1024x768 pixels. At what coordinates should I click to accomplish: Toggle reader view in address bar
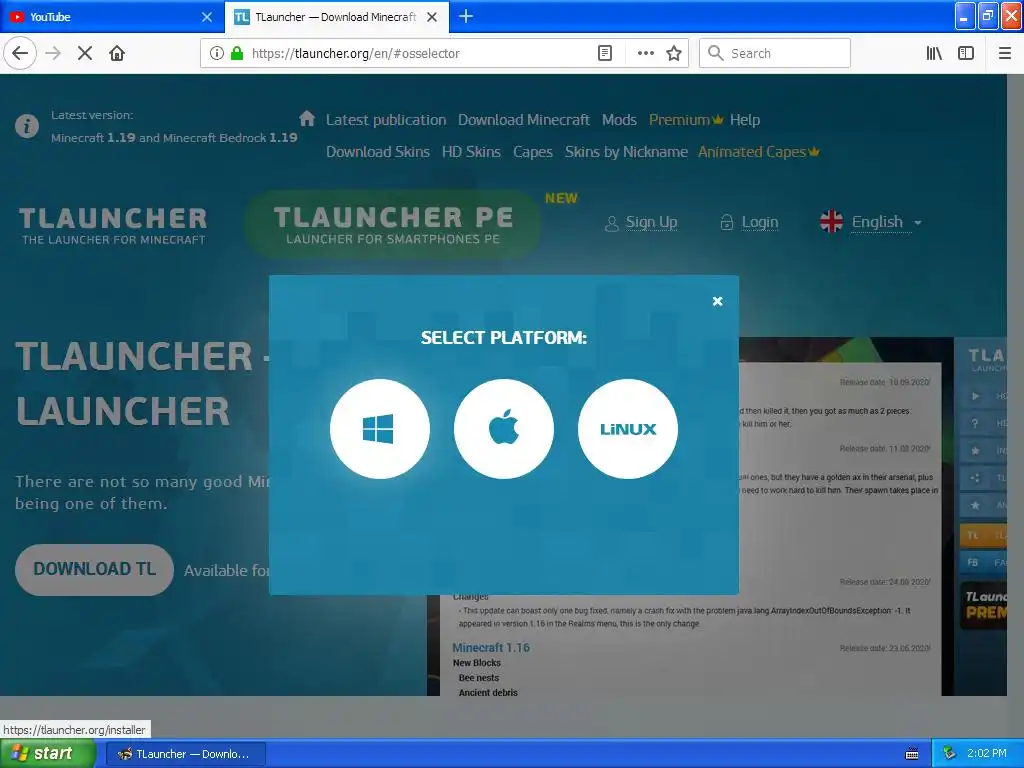coord(605,53)
